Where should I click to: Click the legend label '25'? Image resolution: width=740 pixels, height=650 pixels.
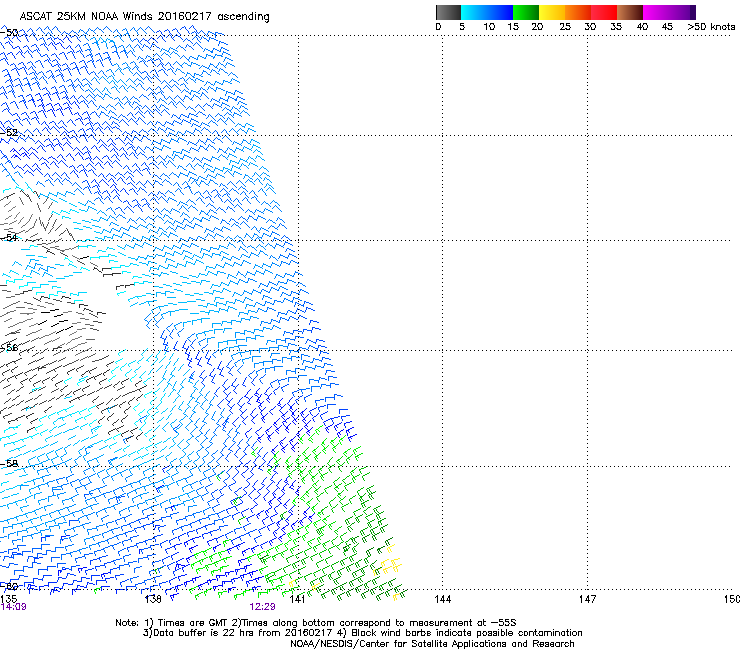click(x=565, y=26)
